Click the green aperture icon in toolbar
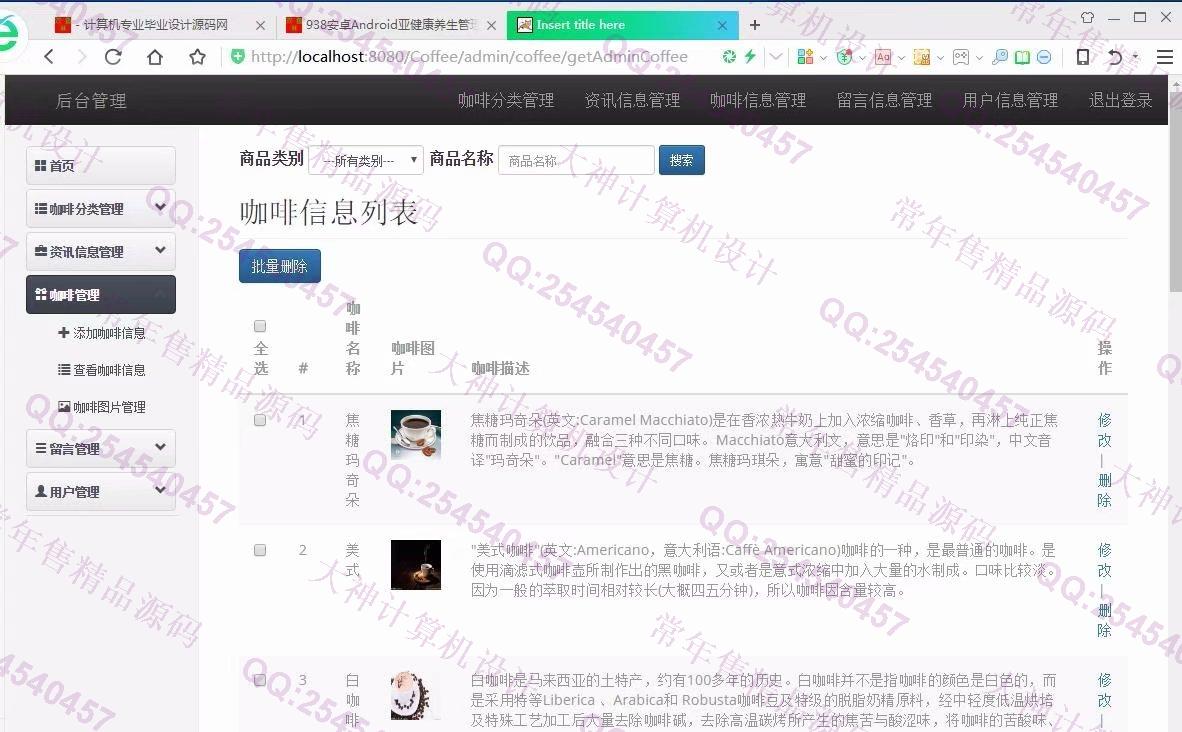This screenshot has height=732, width=1182. click(x=729, y=57)
